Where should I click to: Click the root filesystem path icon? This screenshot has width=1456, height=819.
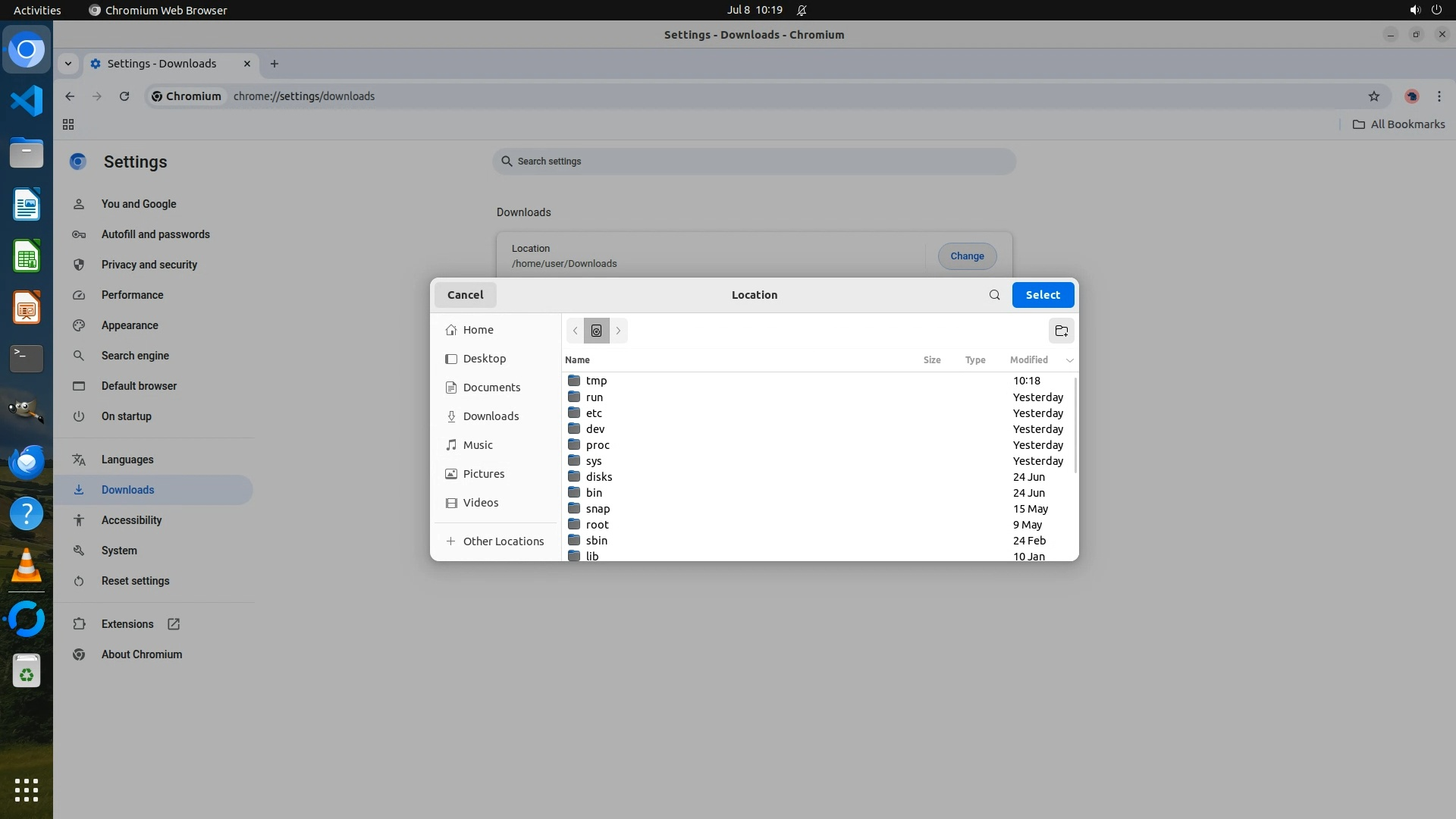click(x=596, y=331)
